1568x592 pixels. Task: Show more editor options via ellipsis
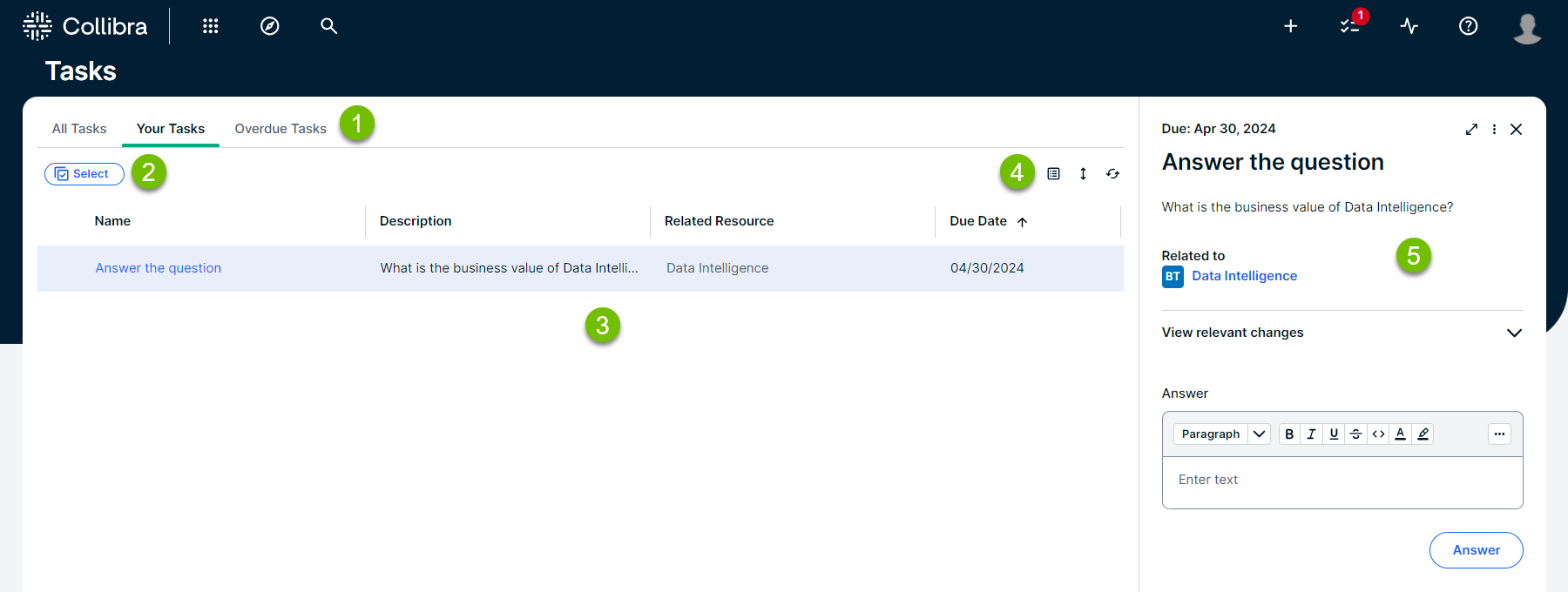point(1498,434)
